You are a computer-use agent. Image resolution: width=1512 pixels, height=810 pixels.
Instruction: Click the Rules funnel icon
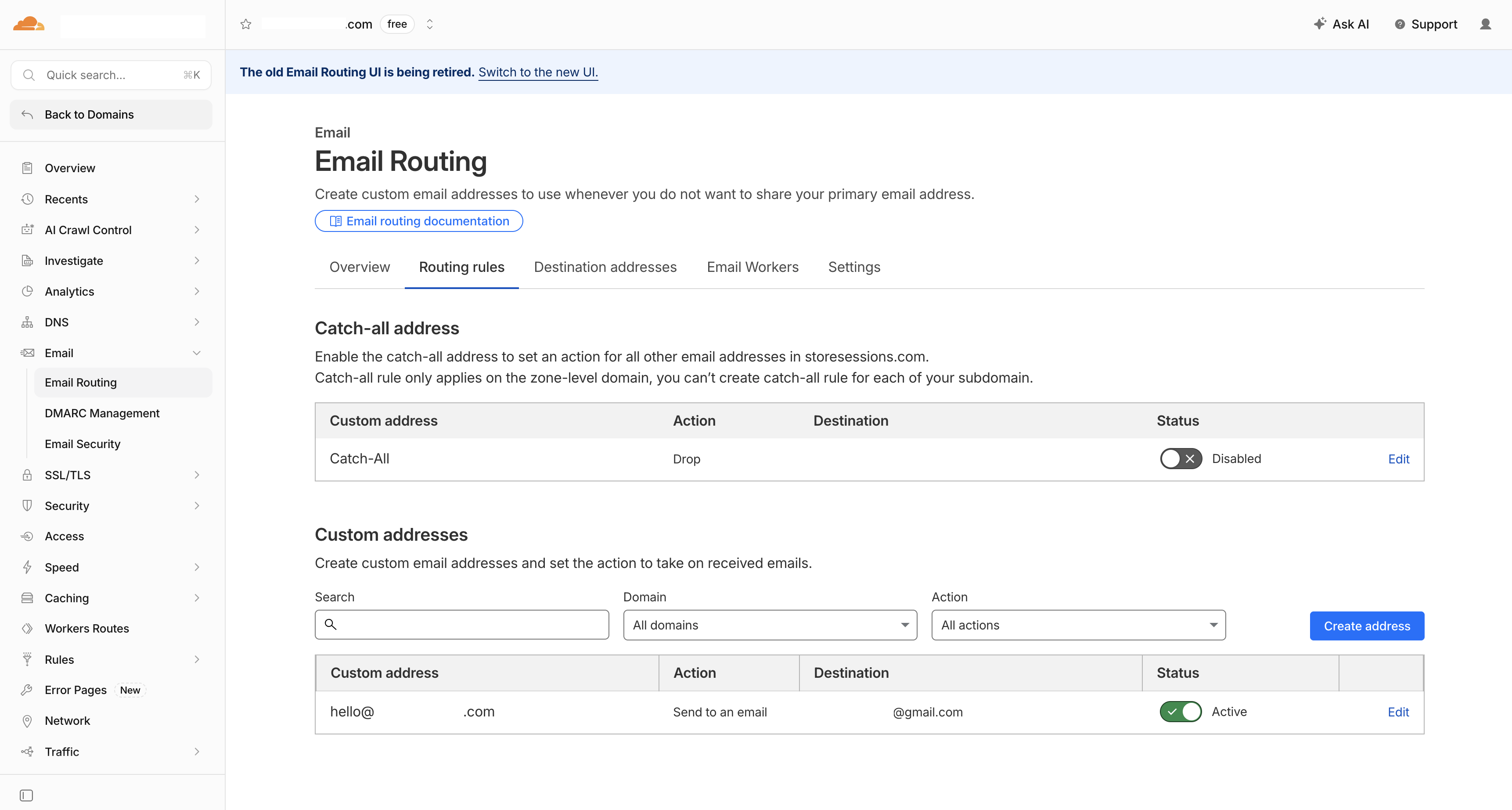[27, 659]
